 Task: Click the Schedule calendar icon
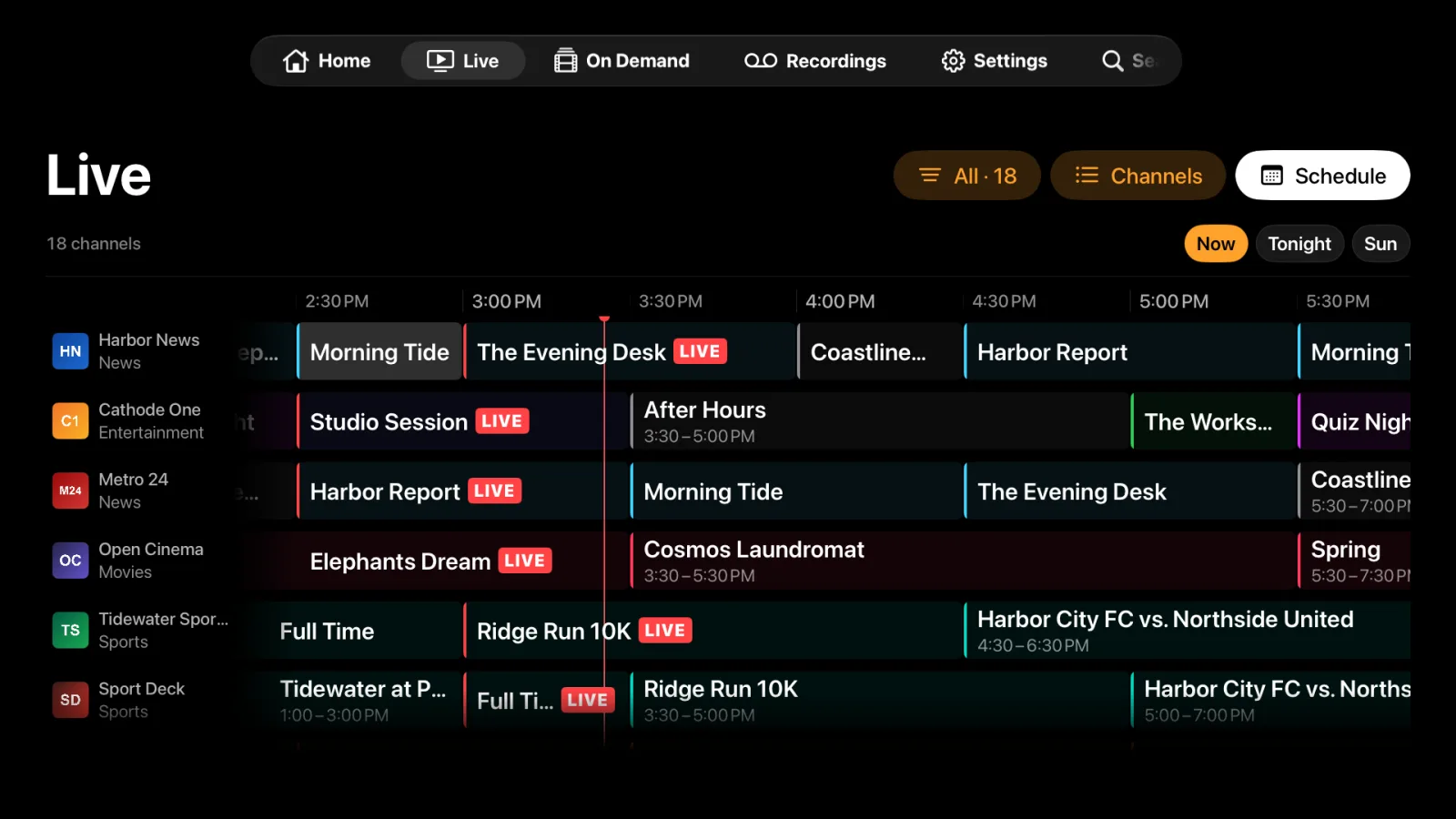click(1271, 176)
